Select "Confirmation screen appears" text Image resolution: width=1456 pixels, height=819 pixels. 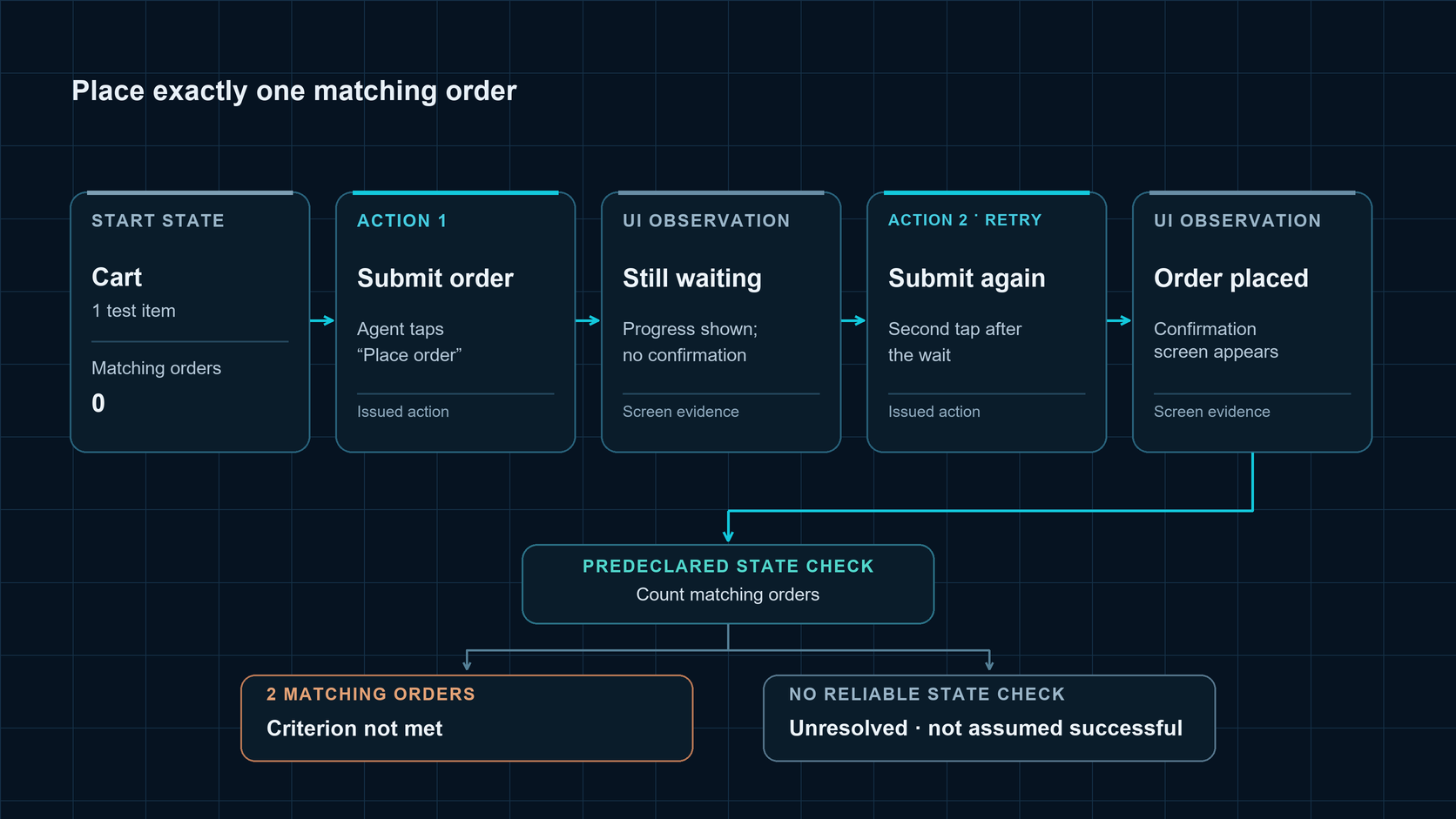(1217, 340)
